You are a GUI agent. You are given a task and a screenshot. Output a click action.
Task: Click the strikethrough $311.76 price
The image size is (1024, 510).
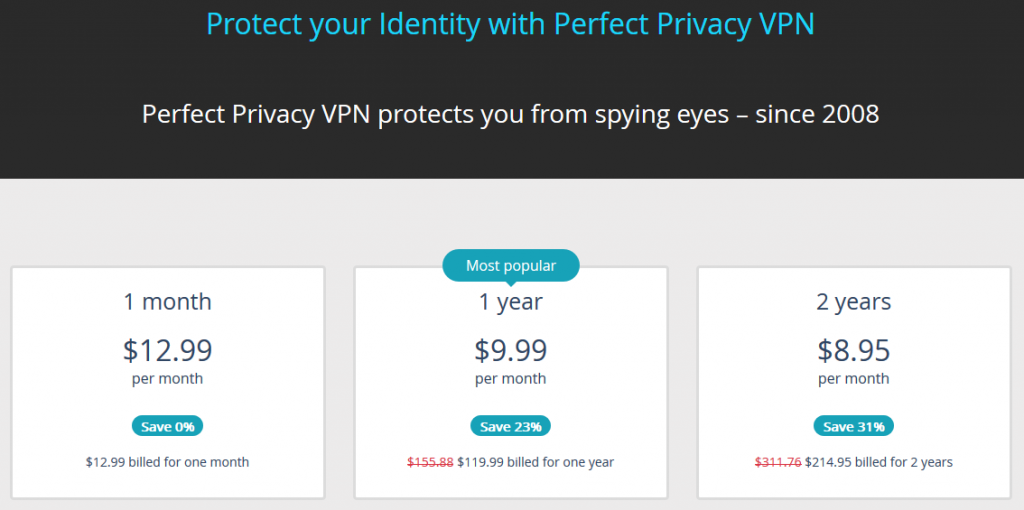point(778,462)
